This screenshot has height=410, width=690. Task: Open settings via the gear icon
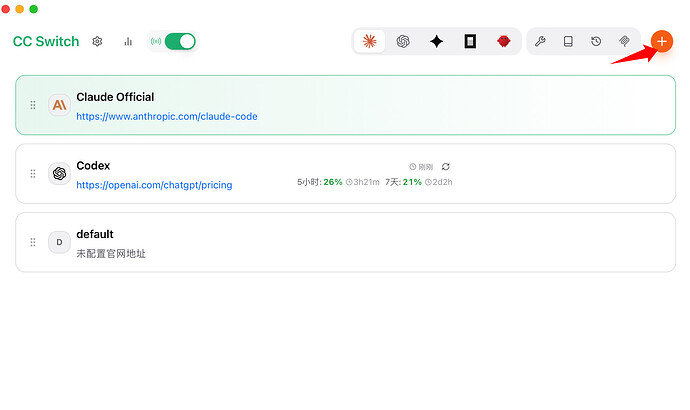pyautogui.click(x=97, y=41)
